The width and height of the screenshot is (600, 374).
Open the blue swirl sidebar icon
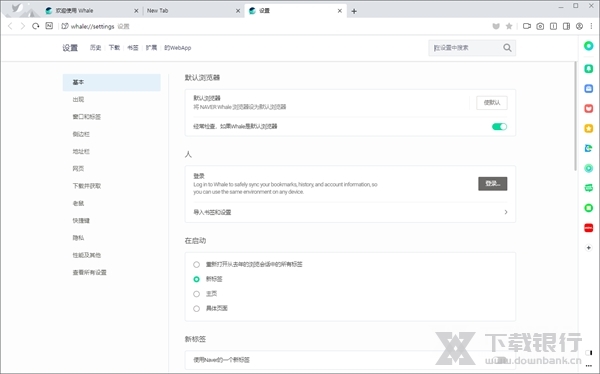pos(589,148)
